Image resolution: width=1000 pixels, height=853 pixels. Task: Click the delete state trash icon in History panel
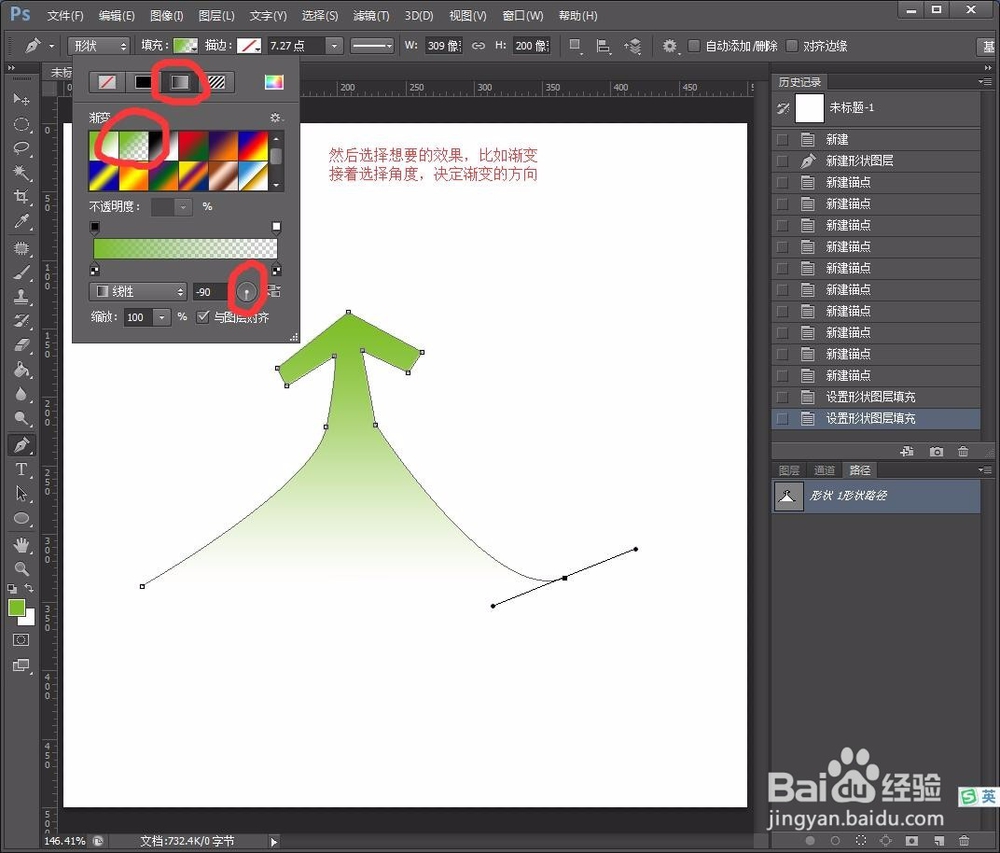[x=962, y=452]
